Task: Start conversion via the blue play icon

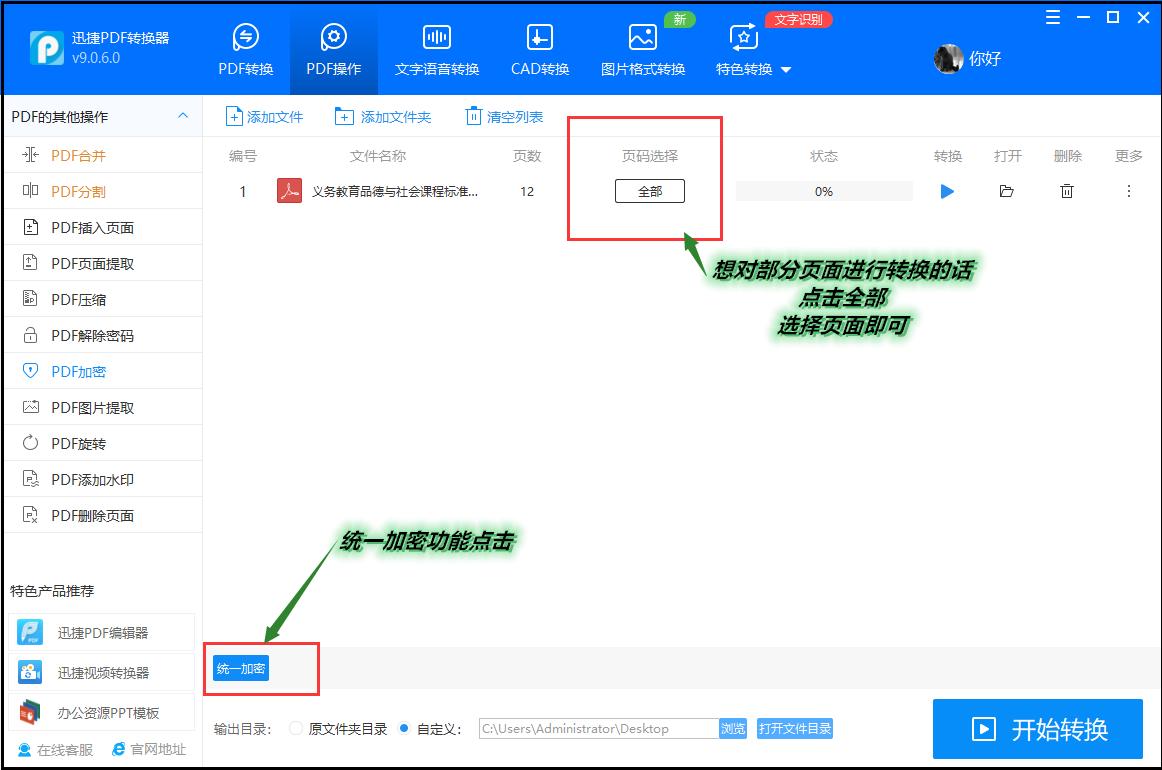Action: point(946,191)
